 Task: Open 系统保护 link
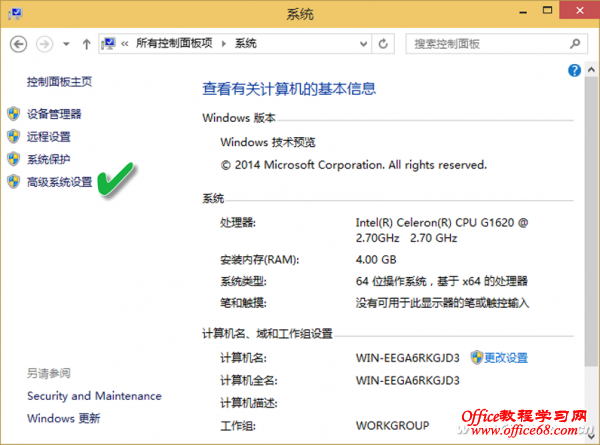point(49,159)
